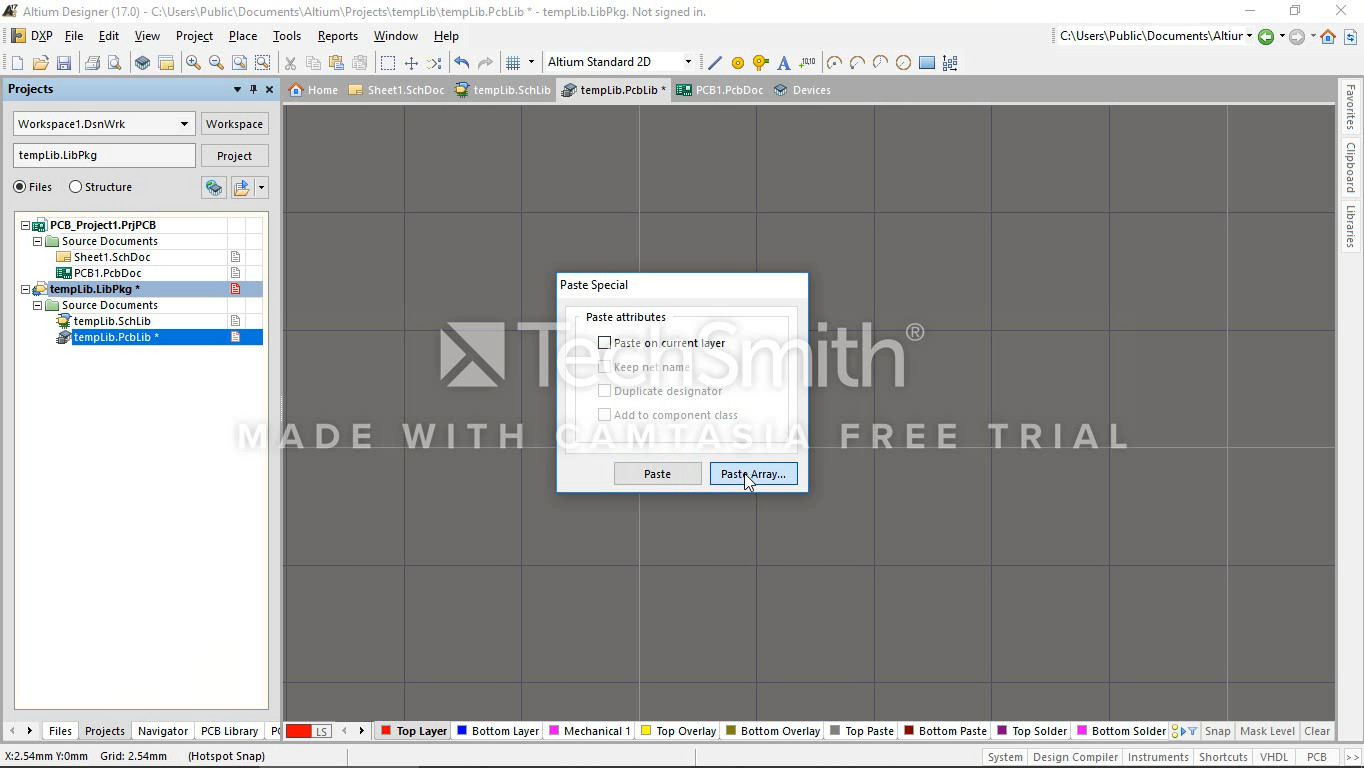Screen dimensions: 1364x768
Task: Open the Place menu
Action: pyautogui.click(x=242, y=36)
